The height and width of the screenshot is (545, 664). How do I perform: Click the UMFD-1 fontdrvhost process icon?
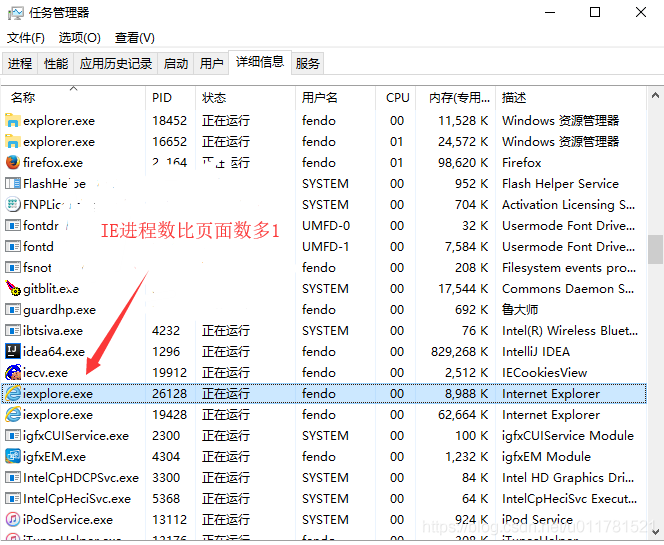click(13, 246)
